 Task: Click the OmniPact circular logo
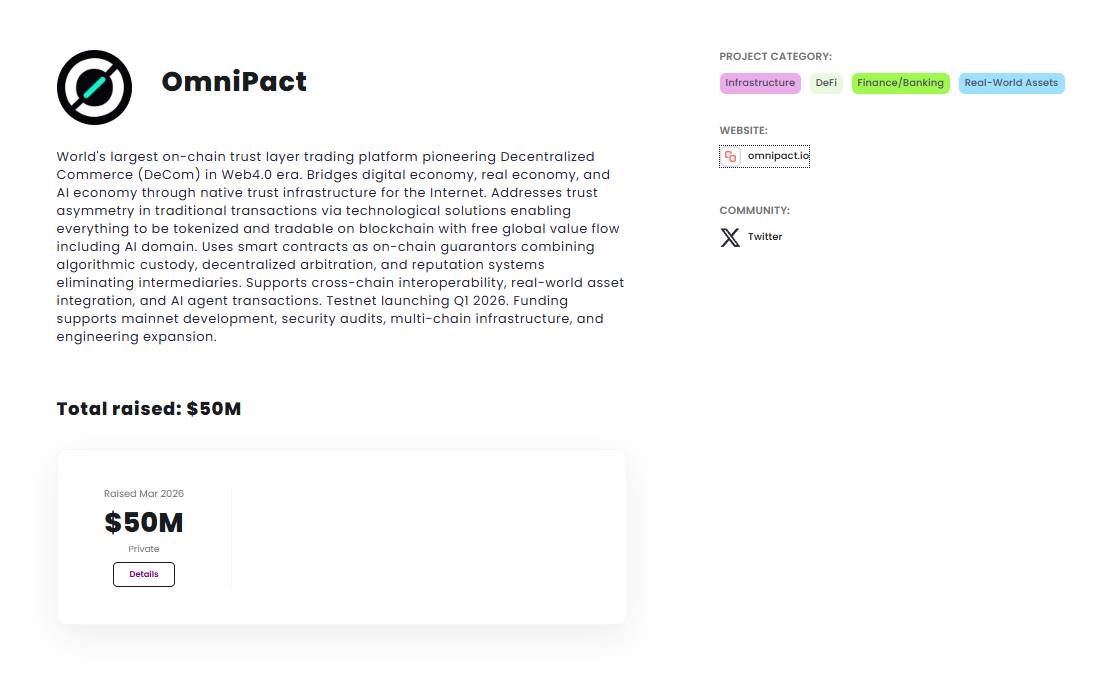click(x=94, y=87)
